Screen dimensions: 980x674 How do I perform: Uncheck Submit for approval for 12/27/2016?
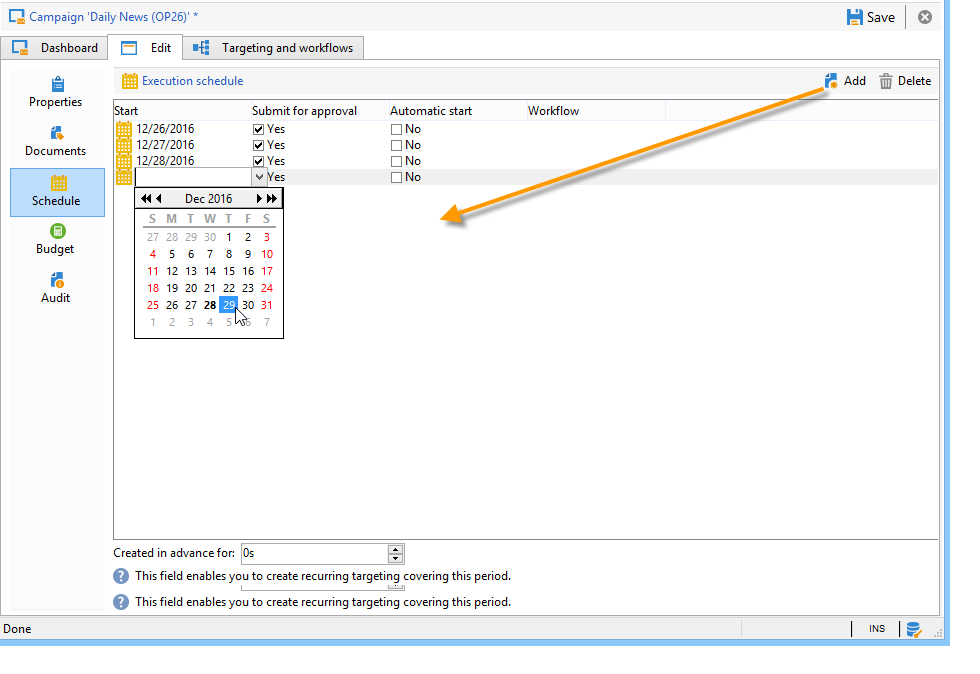[x=258, y=146]
